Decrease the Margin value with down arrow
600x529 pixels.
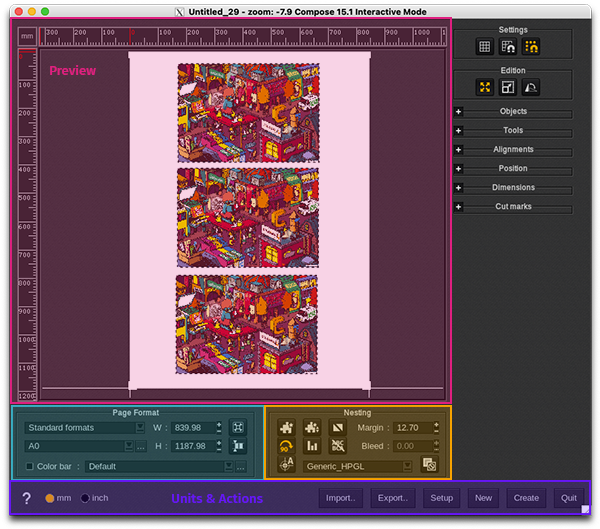pyautogui.click(x=436, y=431)
